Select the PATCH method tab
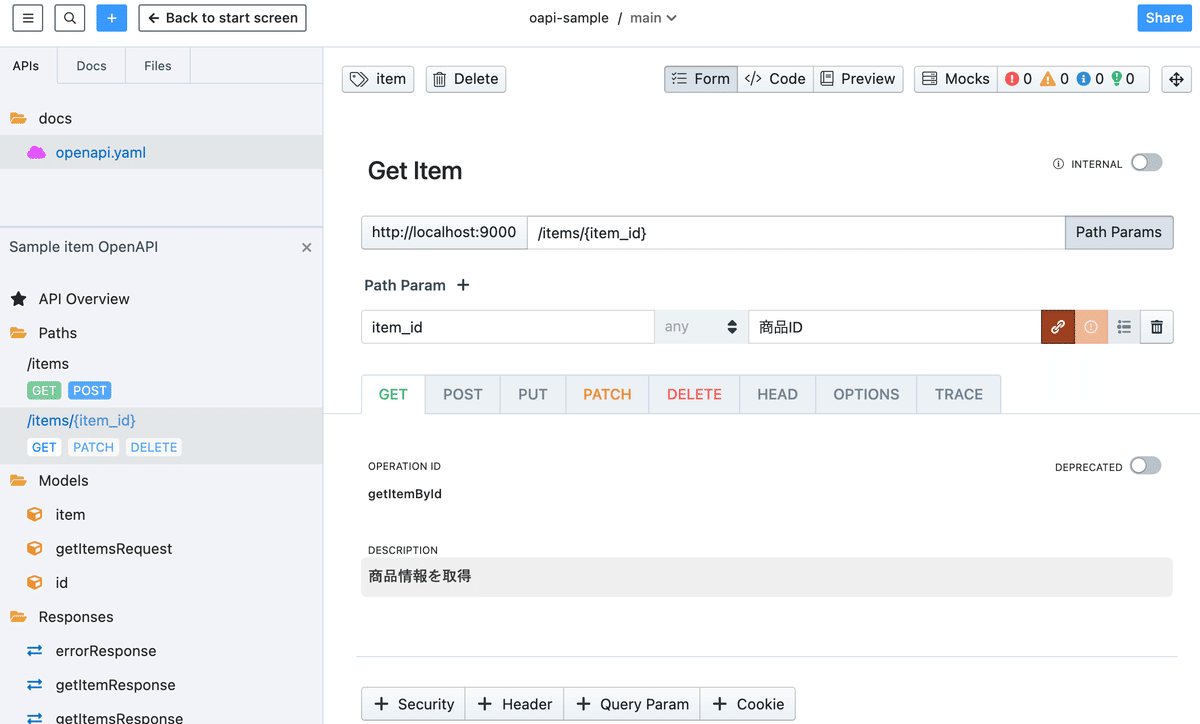Screen dimensions: 1200x724 tap(606, 393)
